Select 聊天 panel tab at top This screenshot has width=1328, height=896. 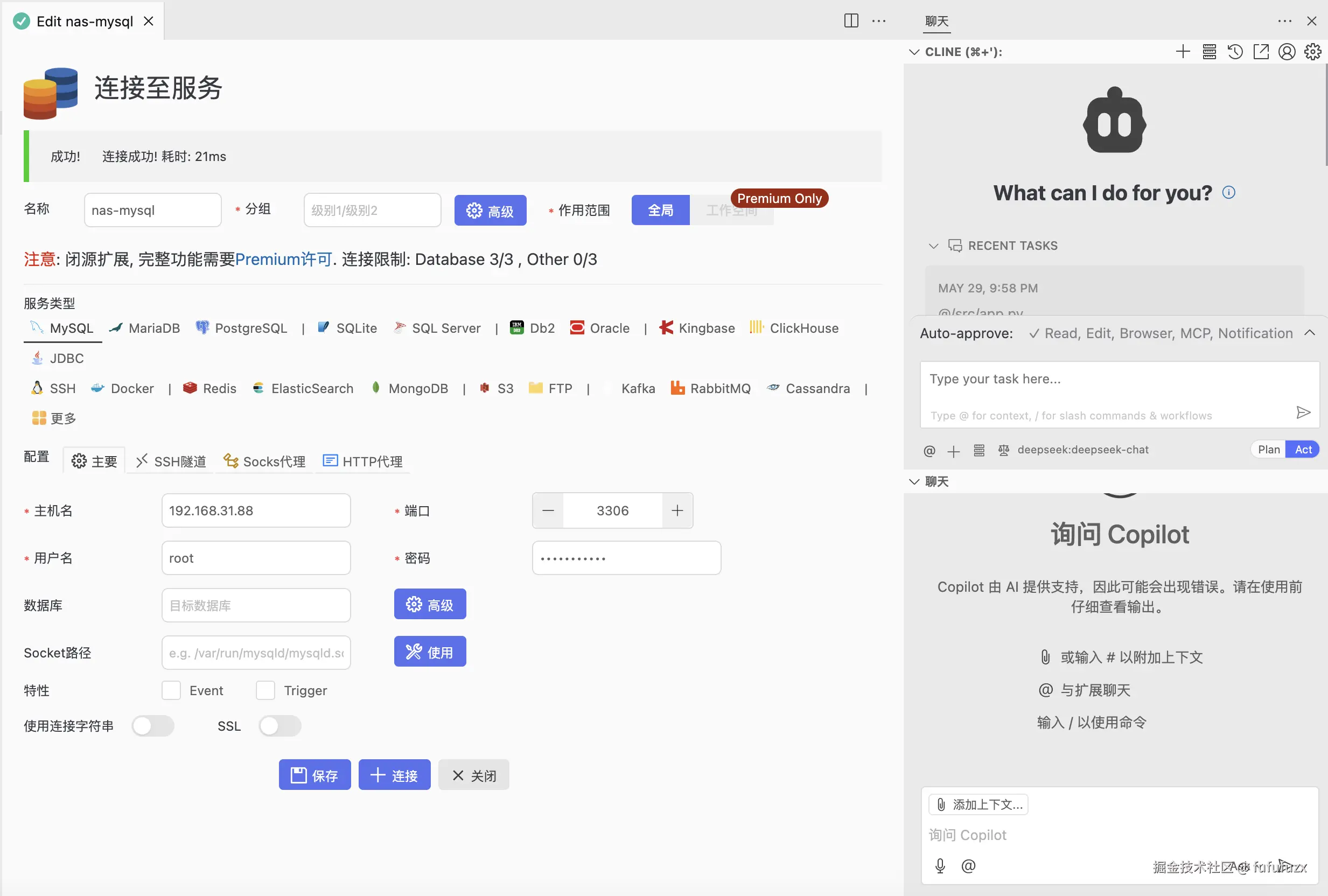936,21
